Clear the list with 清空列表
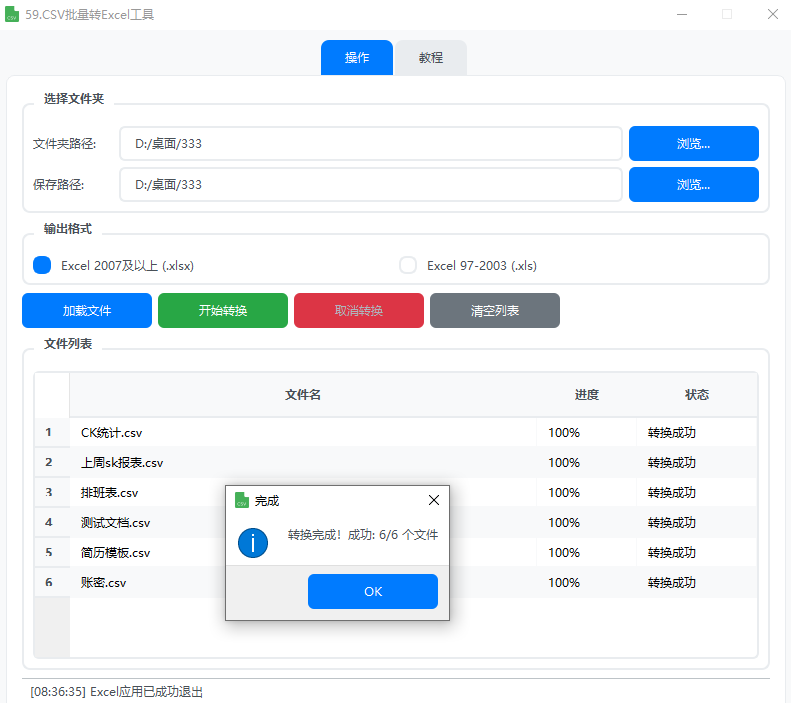 tap(495, 311)
